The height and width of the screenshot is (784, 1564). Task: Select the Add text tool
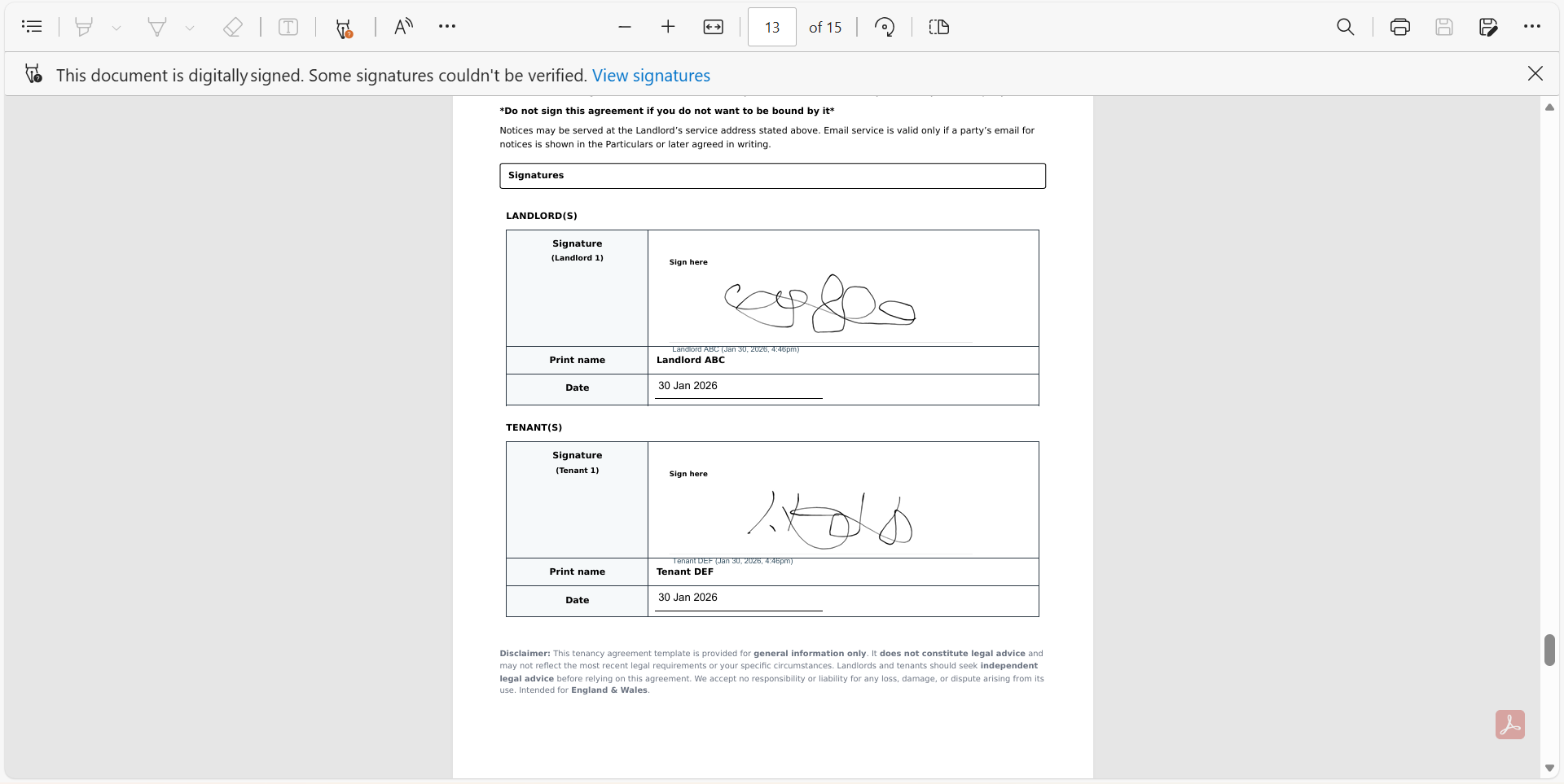(289, 26)
